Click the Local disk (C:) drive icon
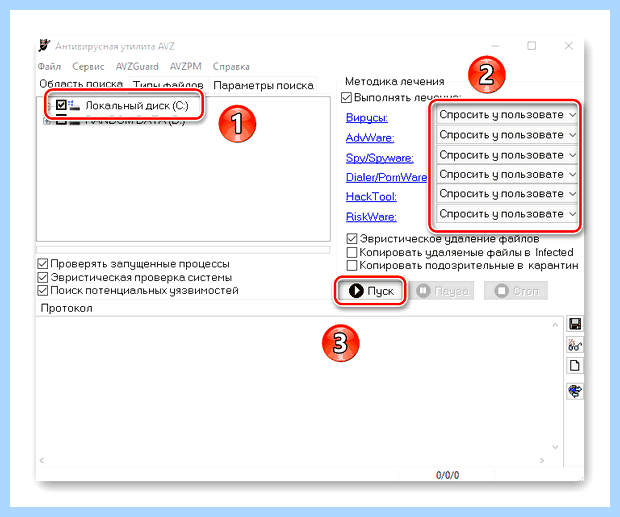The image size is (620, 517). 74,106
